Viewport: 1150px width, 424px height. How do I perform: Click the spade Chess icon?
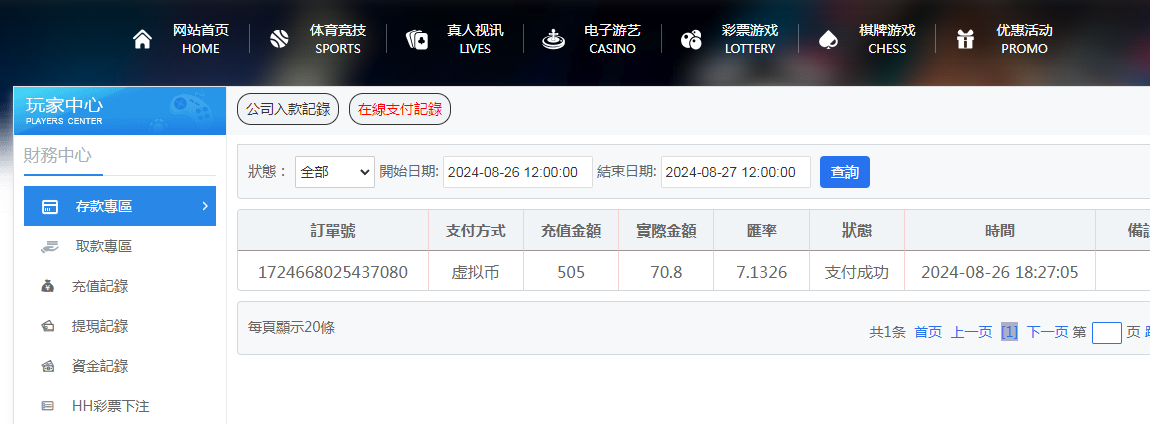point(828,39)
